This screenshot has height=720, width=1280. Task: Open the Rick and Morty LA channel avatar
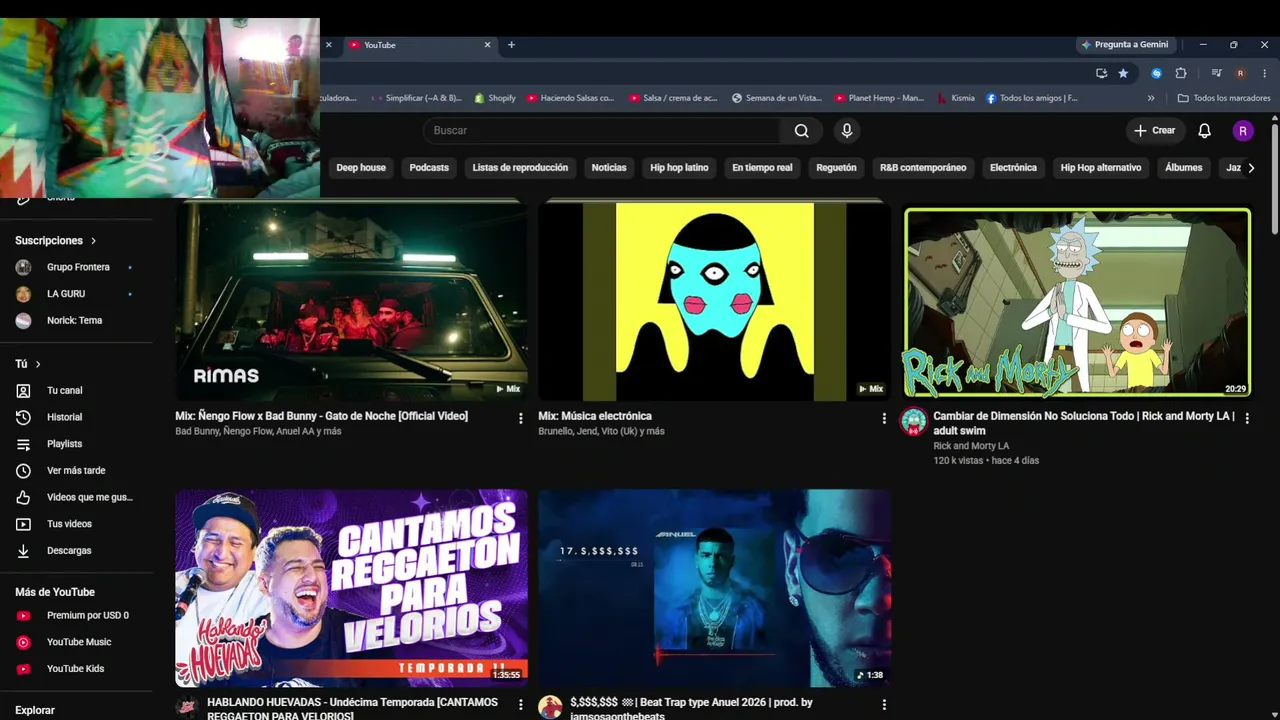(914, 422)
